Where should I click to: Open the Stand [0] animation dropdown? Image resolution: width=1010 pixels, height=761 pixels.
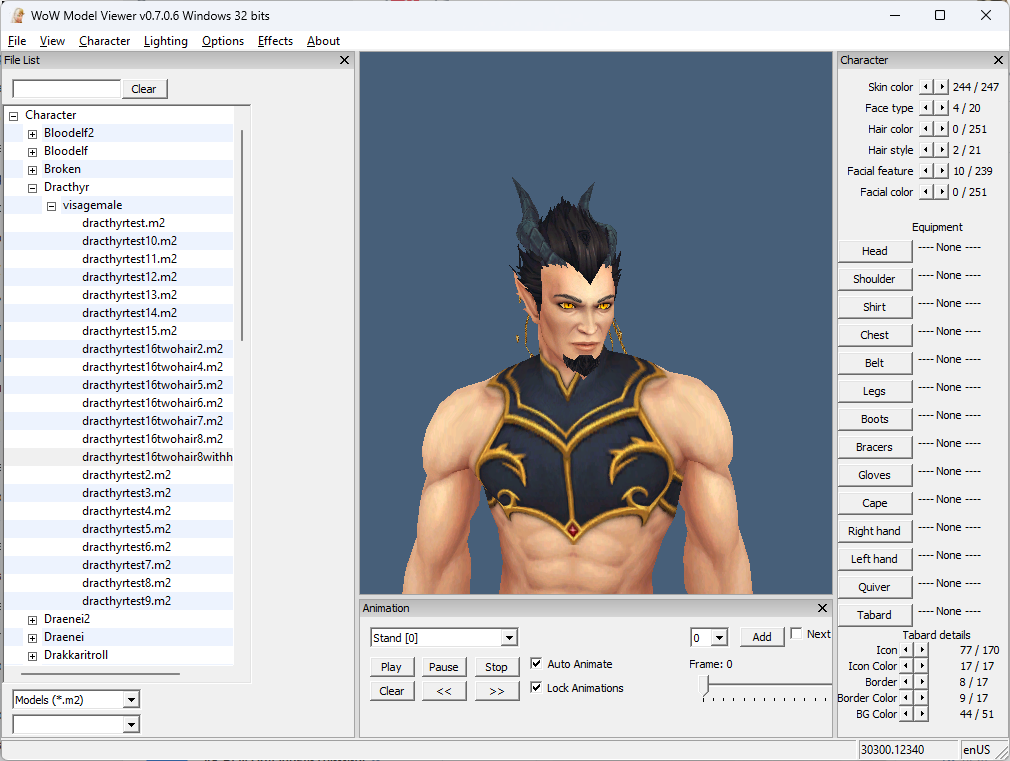tap(509, 637)
